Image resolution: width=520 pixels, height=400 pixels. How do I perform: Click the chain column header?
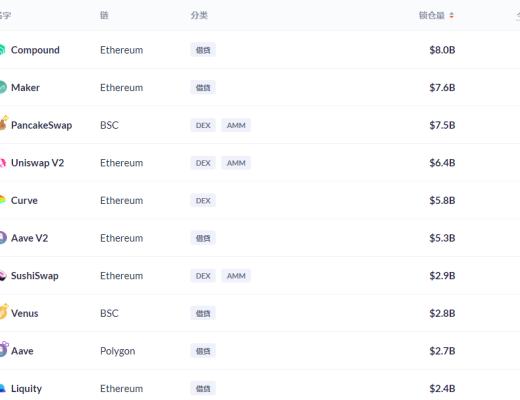[104, 15]
